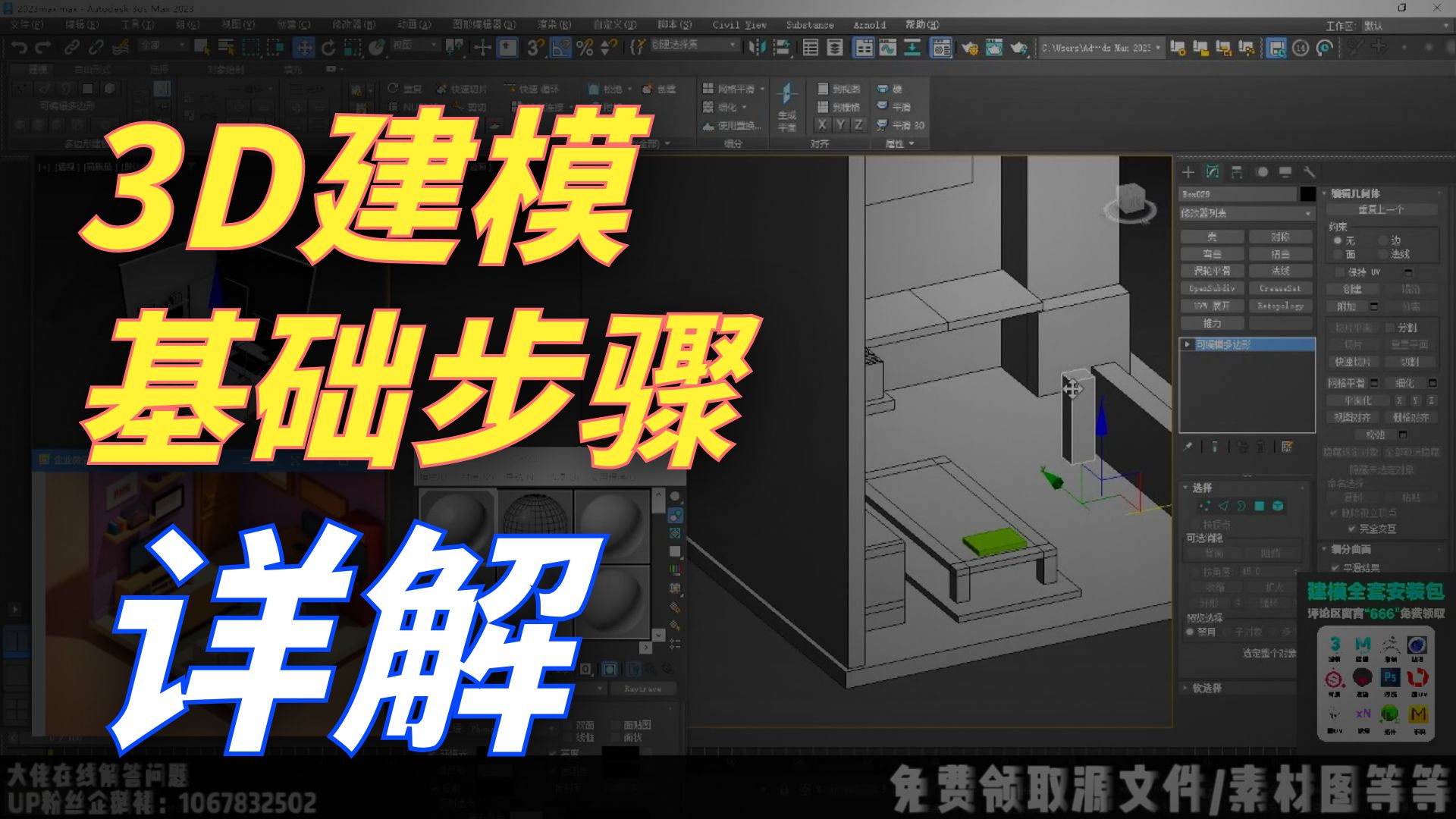Select the Element sub-object level icon
This screenshot has width=1456, height=819.
(x=1278, y=506)
